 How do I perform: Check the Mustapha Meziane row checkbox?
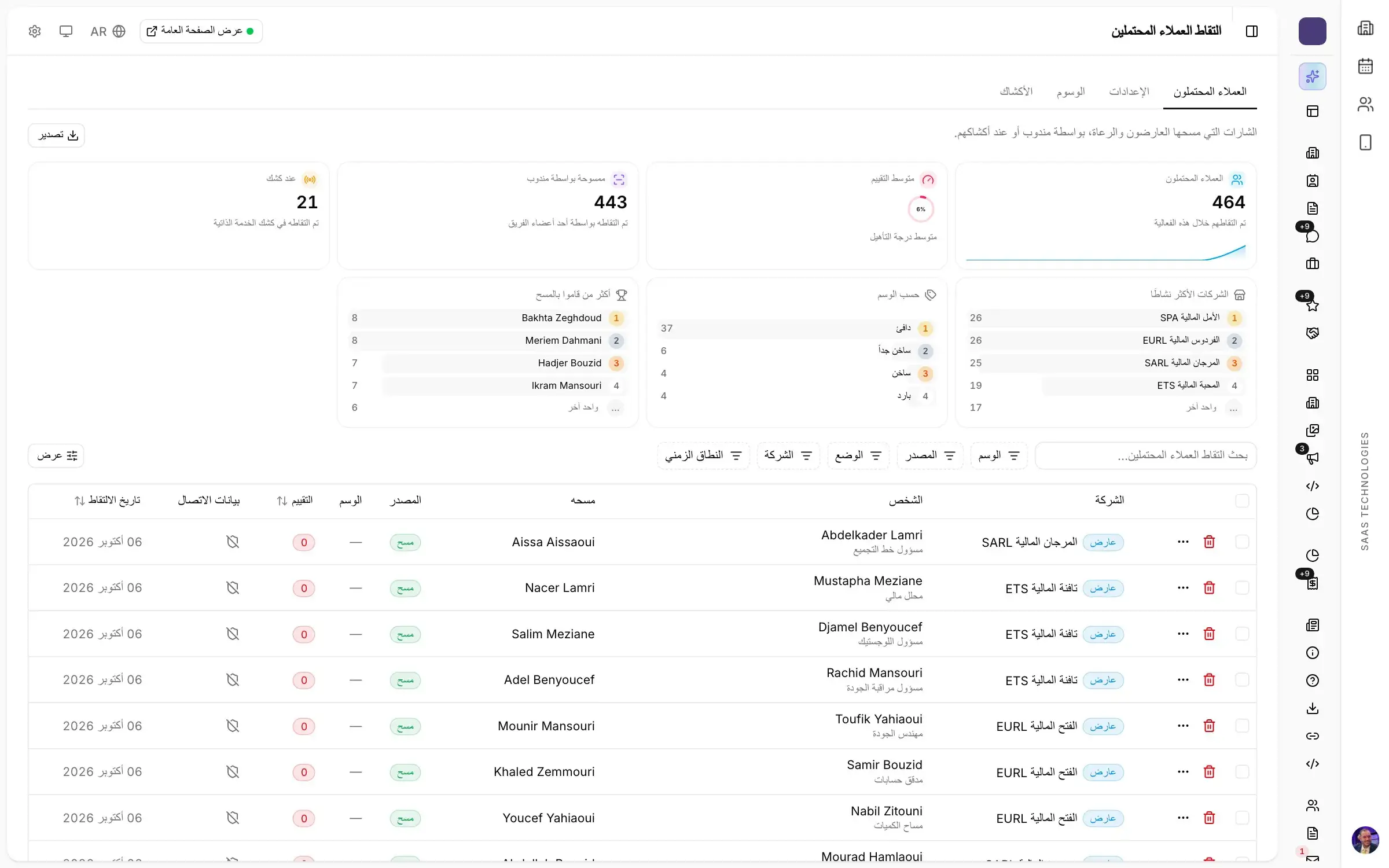(x=1242, y=588)
